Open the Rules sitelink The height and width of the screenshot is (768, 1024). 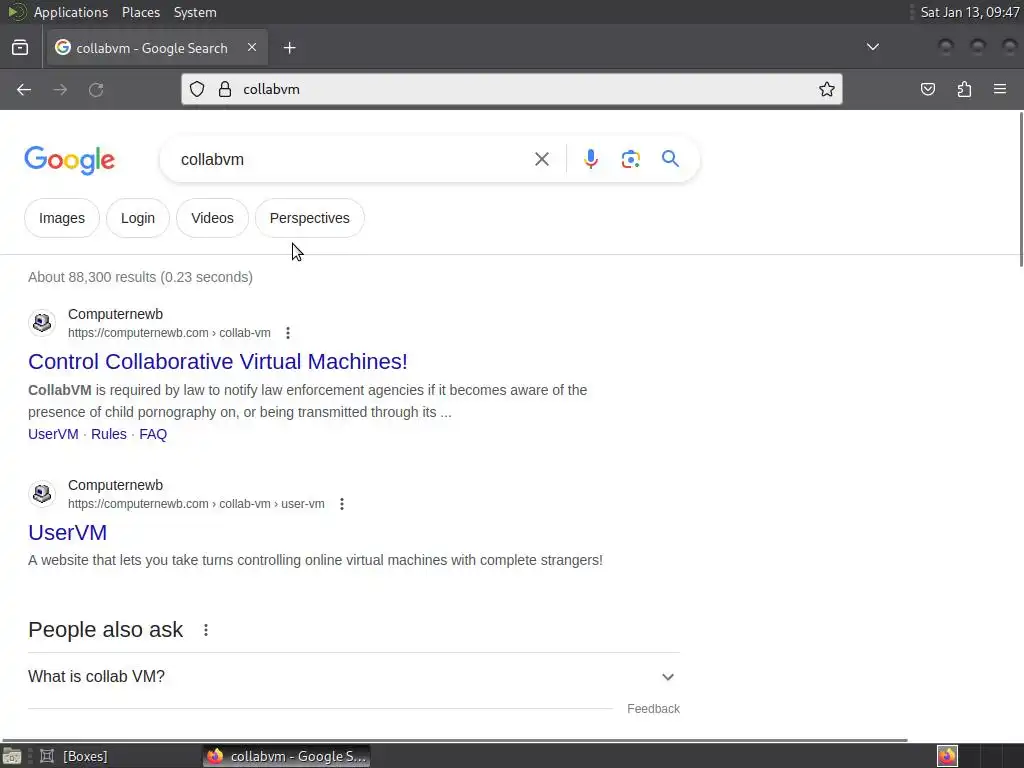click(x=108, y=434)
